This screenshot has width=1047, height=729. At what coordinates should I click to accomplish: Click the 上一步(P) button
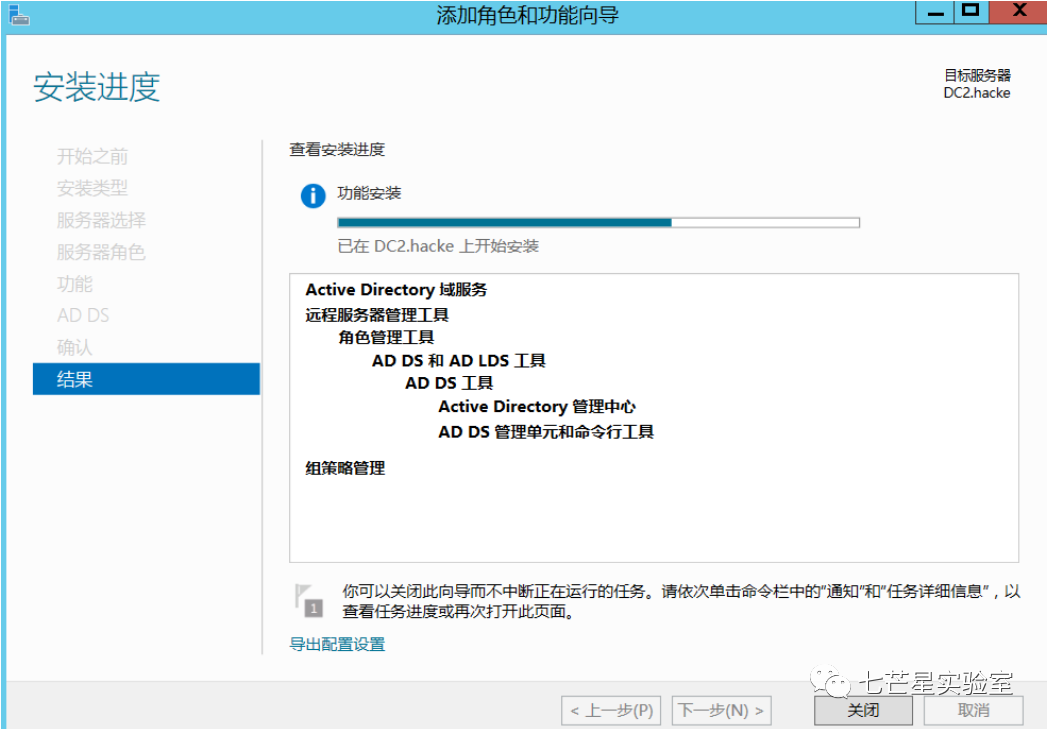pos(612,710)
